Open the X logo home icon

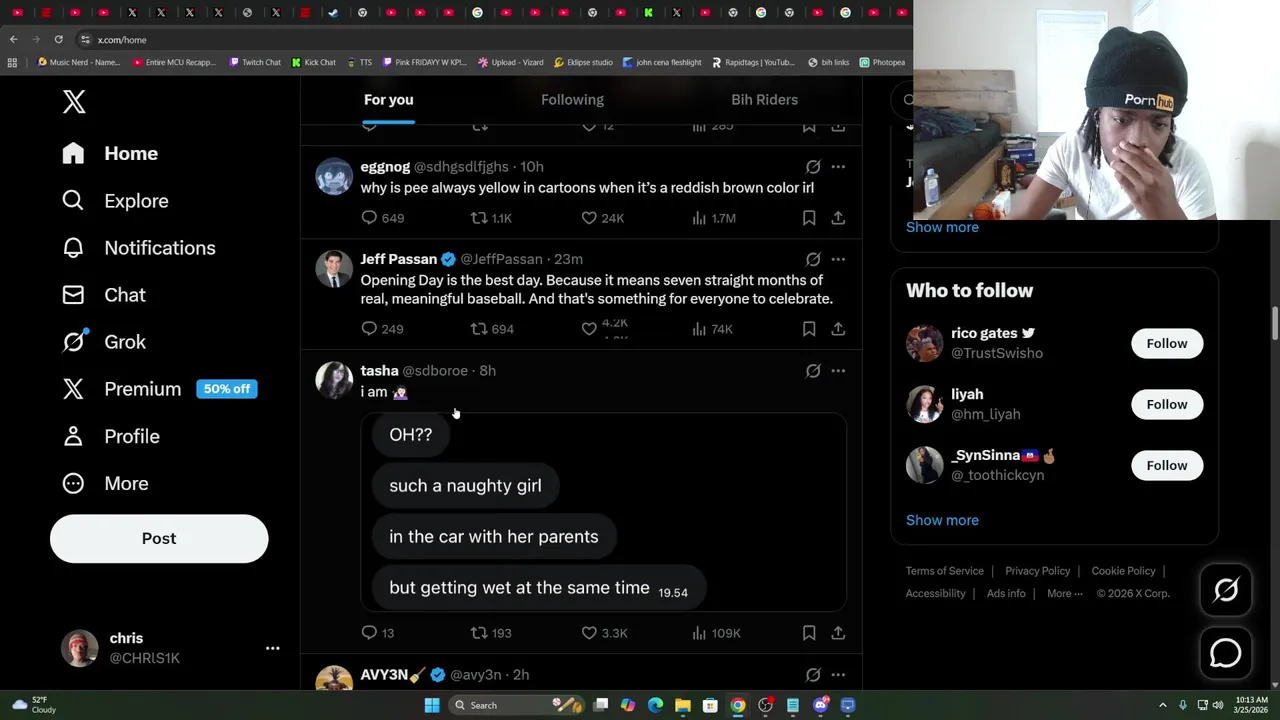74,102
